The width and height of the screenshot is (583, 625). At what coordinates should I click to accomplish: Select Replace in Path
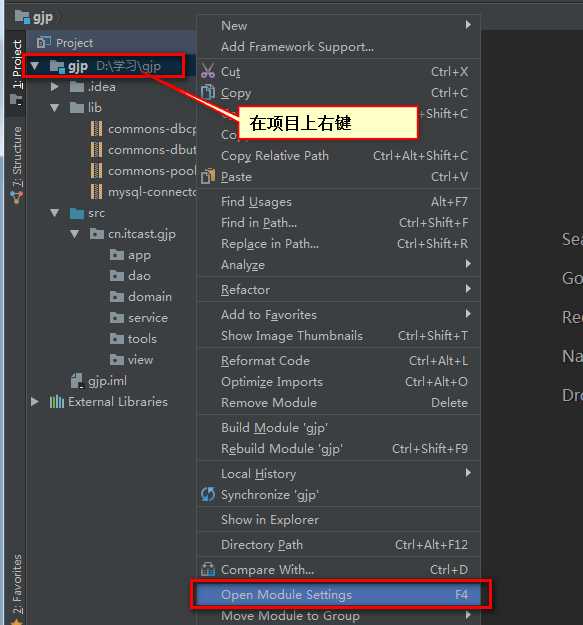340,244
